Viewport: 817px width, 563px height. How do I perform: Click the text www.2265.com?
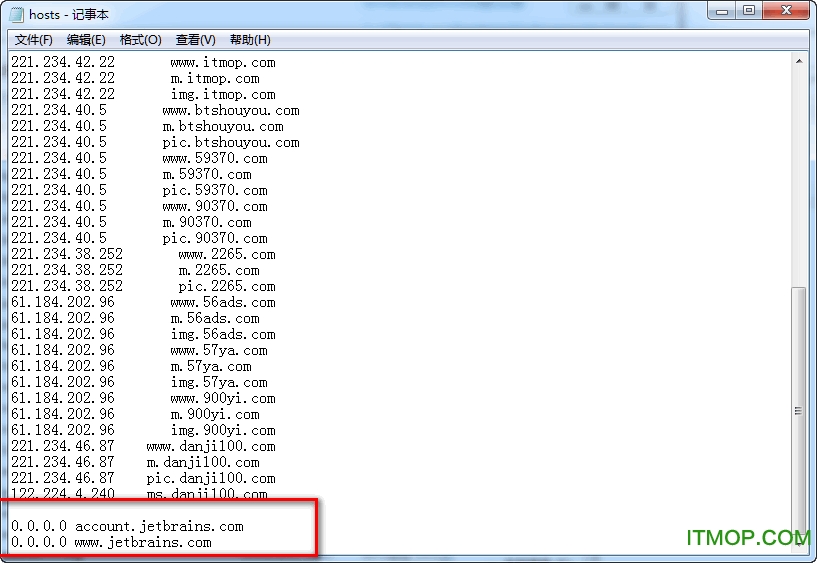pos(227,255)
